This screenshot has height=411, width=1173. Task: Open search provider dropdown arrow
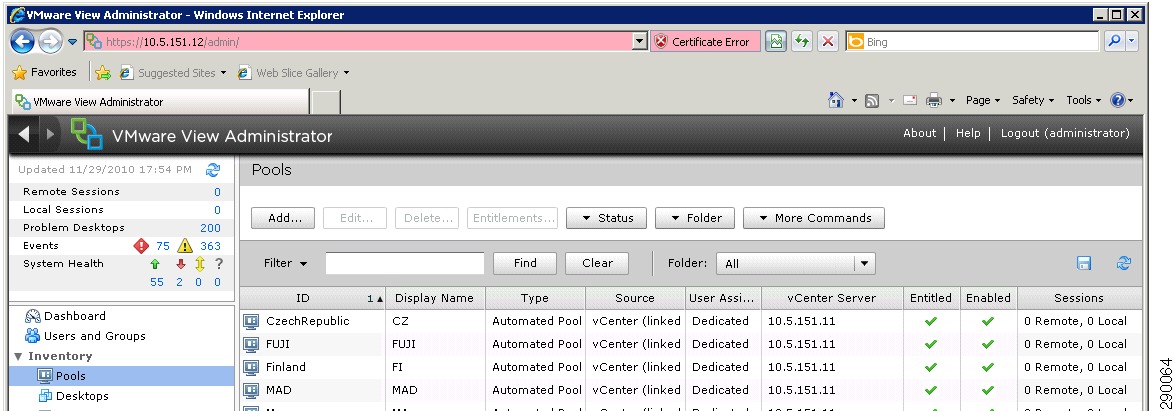pyautogui.click(x=1132, y=42)
